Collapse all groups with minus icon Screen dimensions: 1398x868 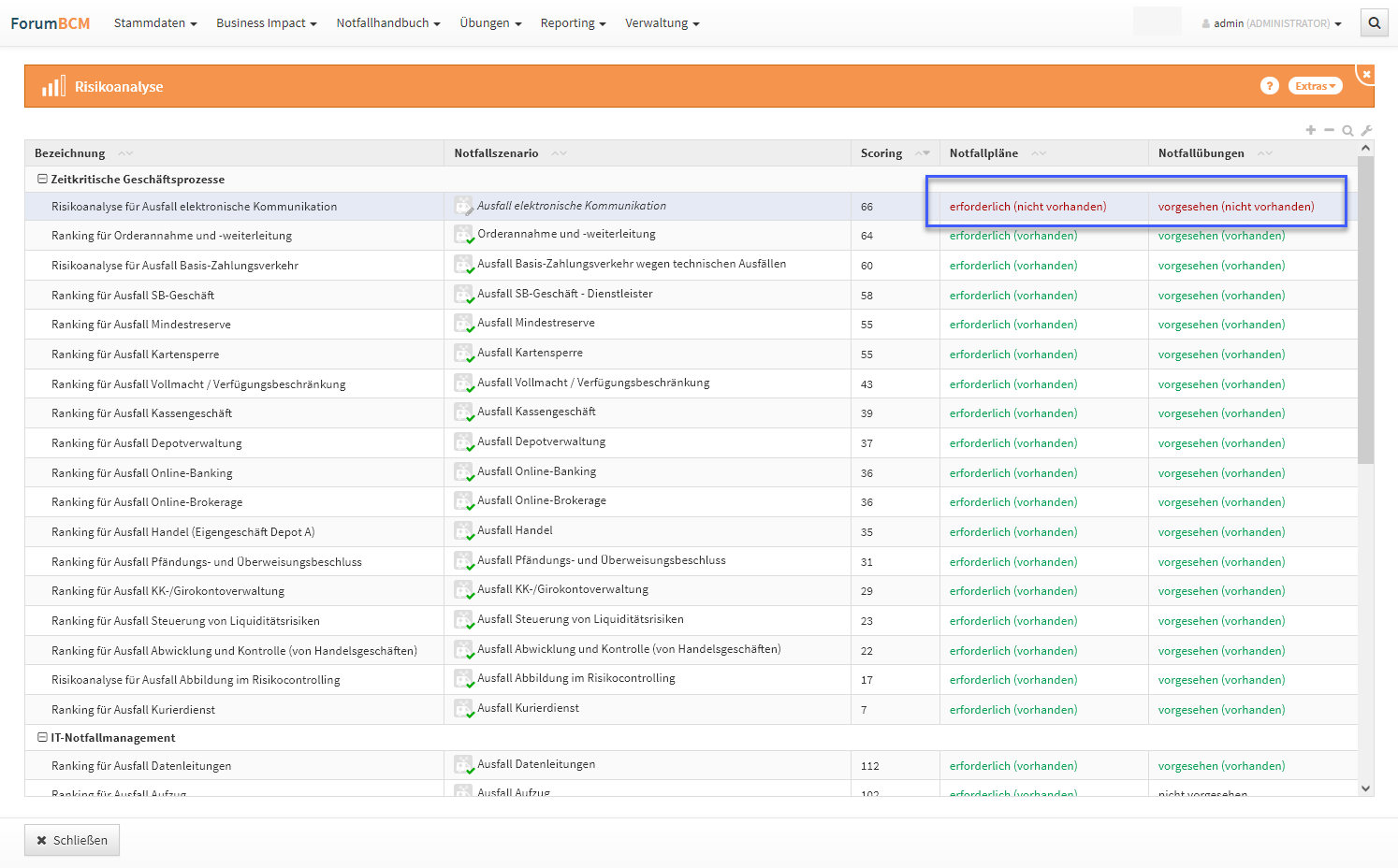pyautogui.click(x=1329, y=130)
